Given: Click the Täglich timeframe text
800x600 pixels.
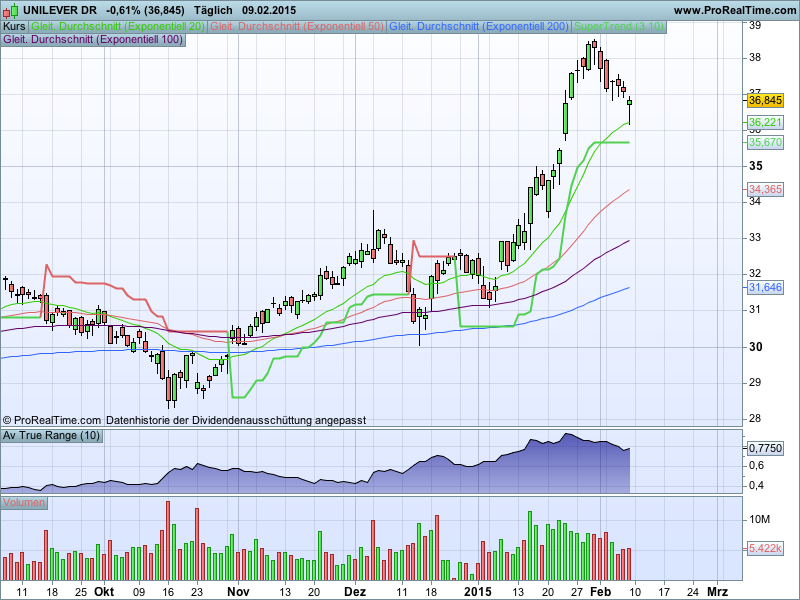Looking at the screenshot, I should [213, 10].
